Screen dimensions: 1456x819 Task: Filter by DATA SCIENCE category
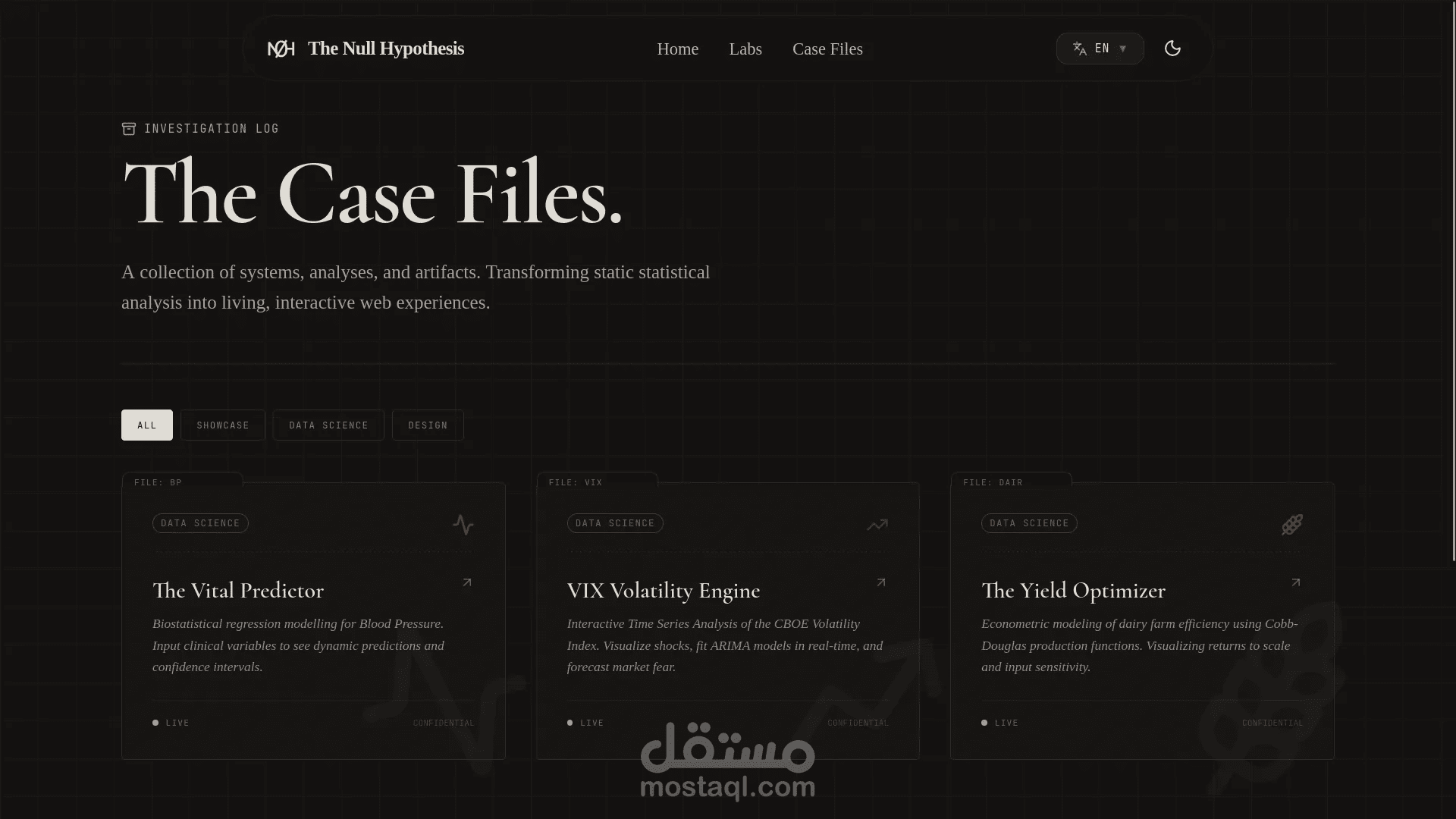328,425
